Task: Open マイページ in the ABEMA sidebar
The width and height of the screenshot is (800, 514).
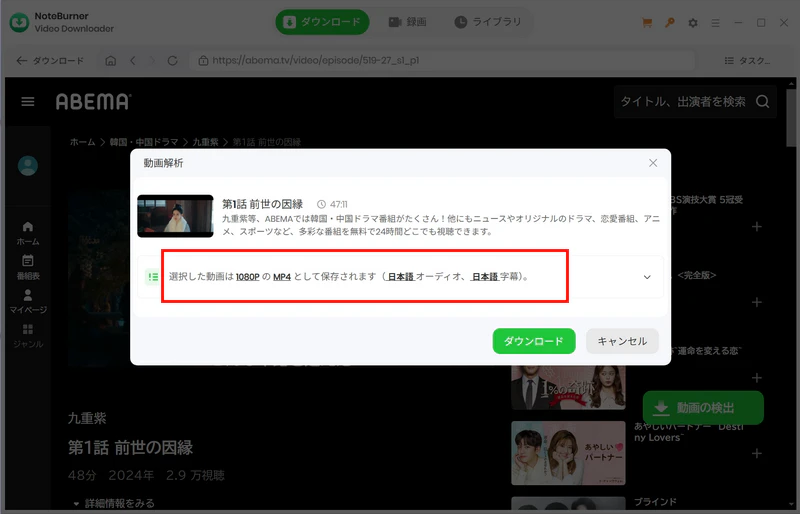Action: 28,302
